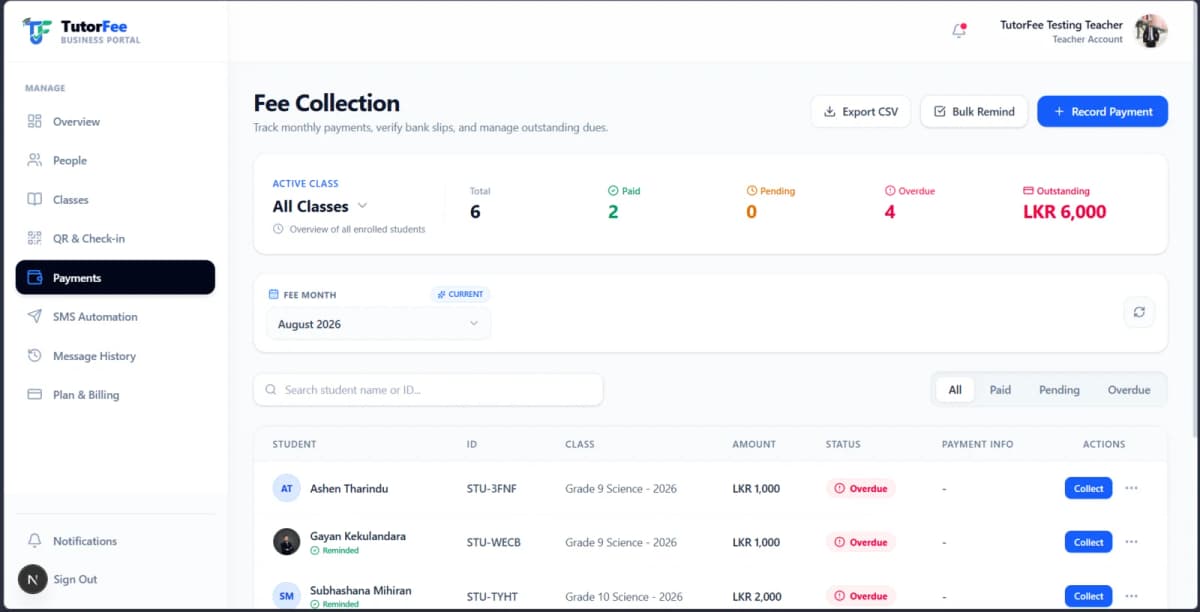The image size is (1200, 612).
Task: Open the Classes sidebar item
Action: point(115,200)
